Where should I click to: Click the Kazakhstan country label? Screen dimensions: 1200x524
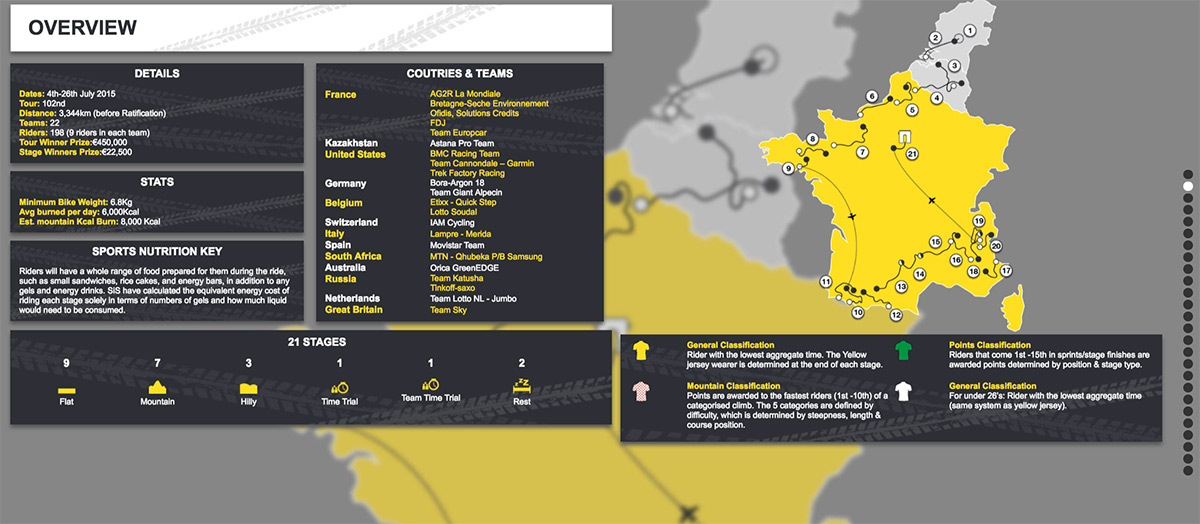pos(351,143)
